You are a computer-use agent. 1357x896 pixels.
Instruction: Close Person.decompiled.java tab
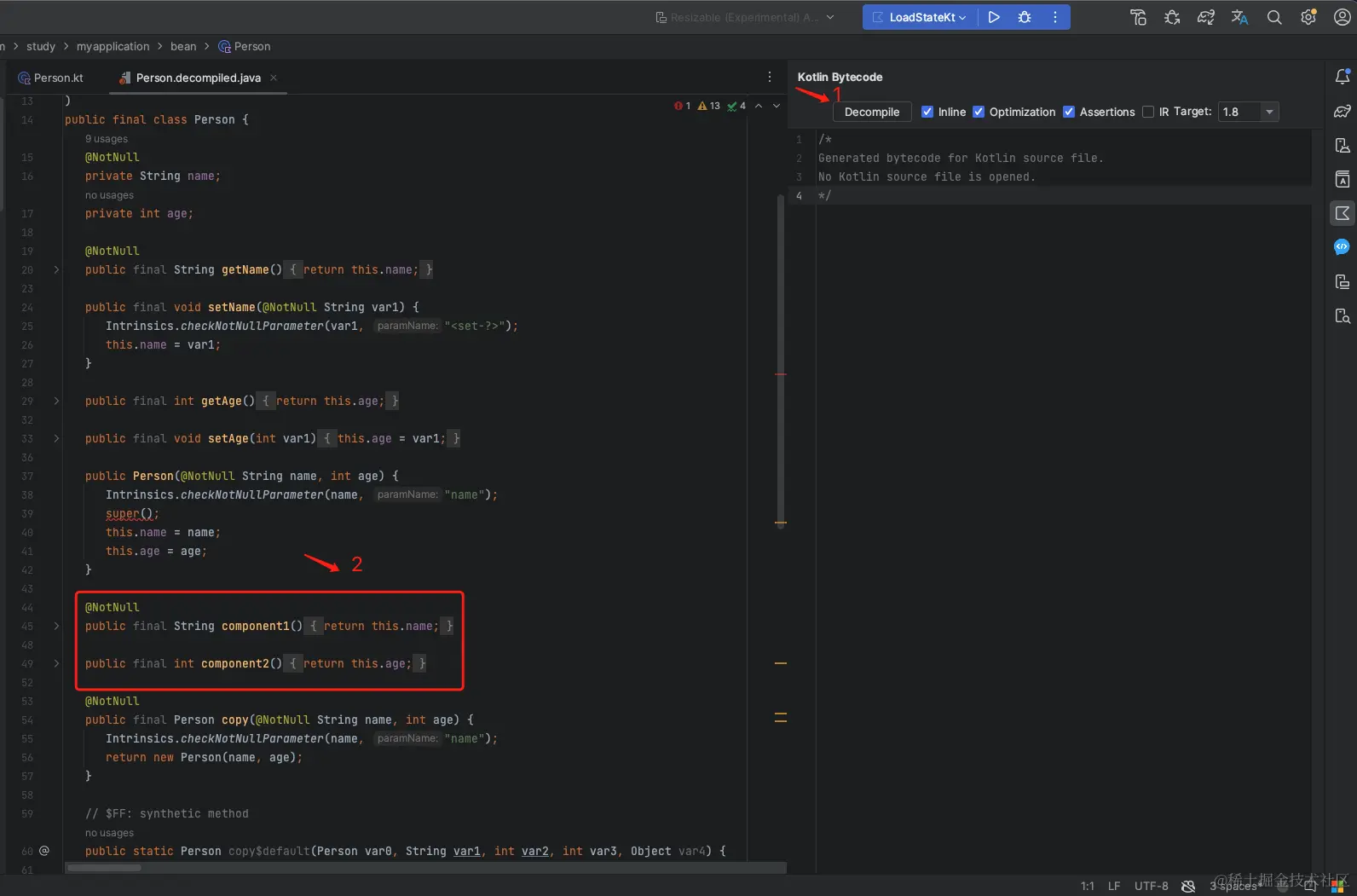click(x=274, y=78)
